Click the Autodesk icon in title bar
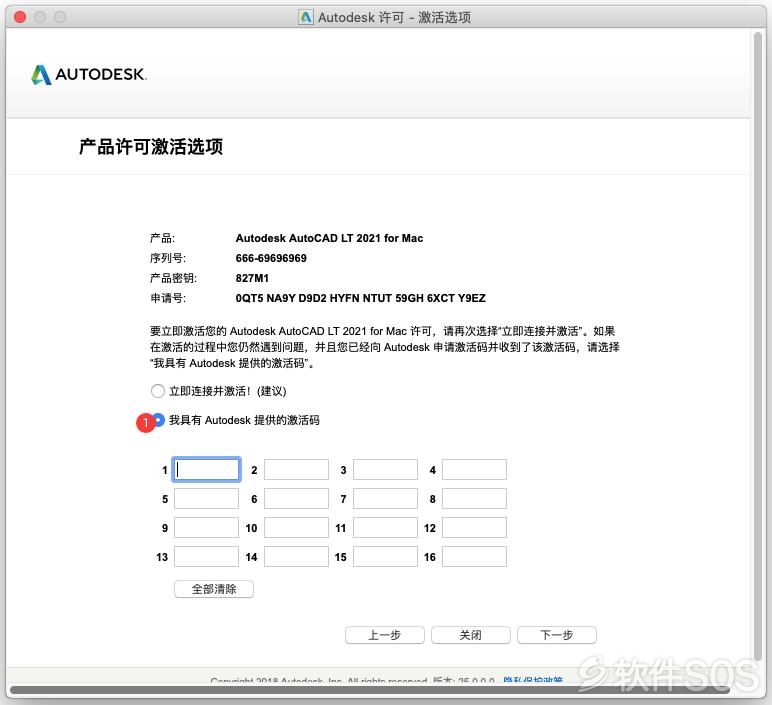The width and height of the screenshot is (772, 705). (306, 17)
